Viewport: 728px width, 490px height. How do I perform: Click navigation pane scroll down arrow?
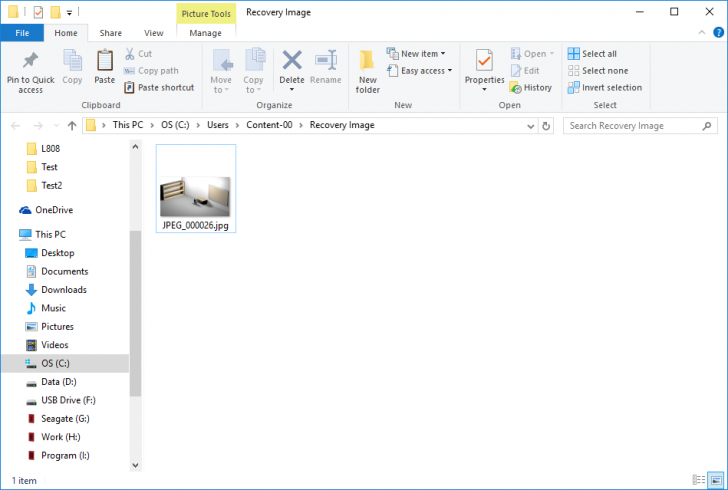click(135, 465)
